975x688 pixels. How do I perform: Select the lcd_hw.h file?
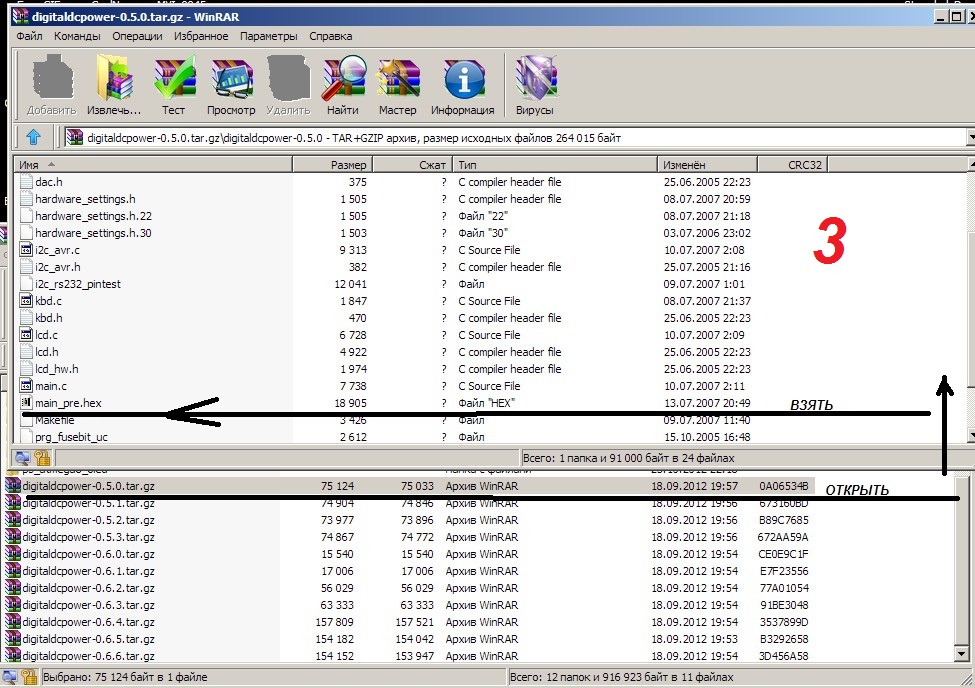coord(57,369)
